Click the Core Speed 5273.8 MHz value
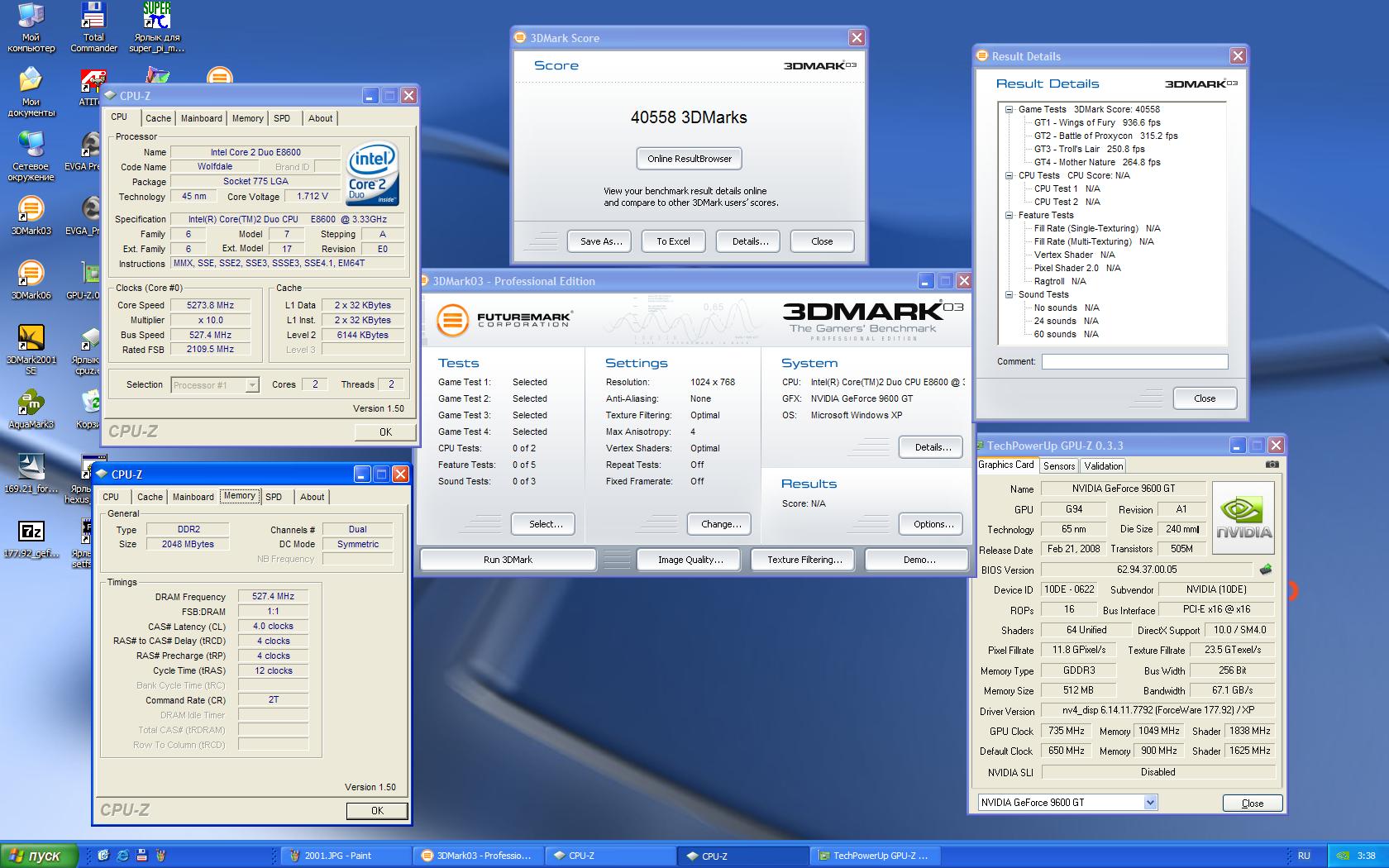The height and width of the screenshot is (868, 1389). click(211, 305)
